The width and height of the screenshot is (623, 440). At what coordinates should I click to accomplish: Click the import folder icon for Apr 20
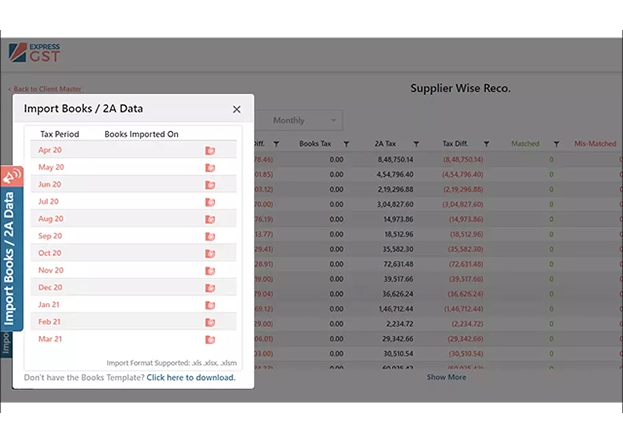tap(210, 150)
